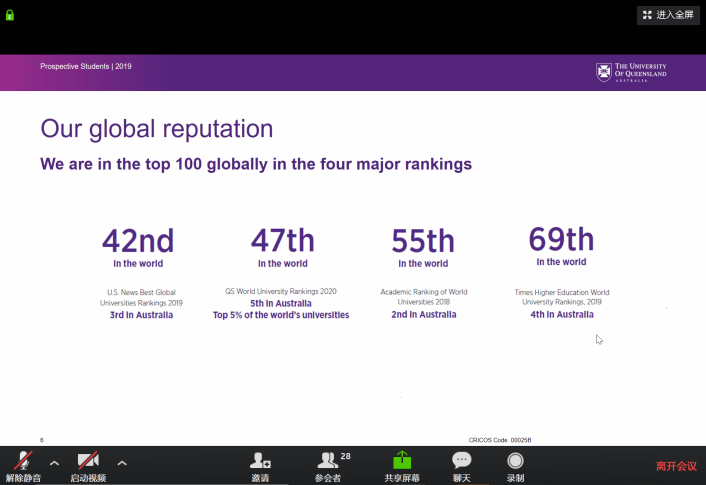The width and height of the screenshot is (706, 485).
Task: Click "3rd in Australia" text
Action: [x=141, y=315]
